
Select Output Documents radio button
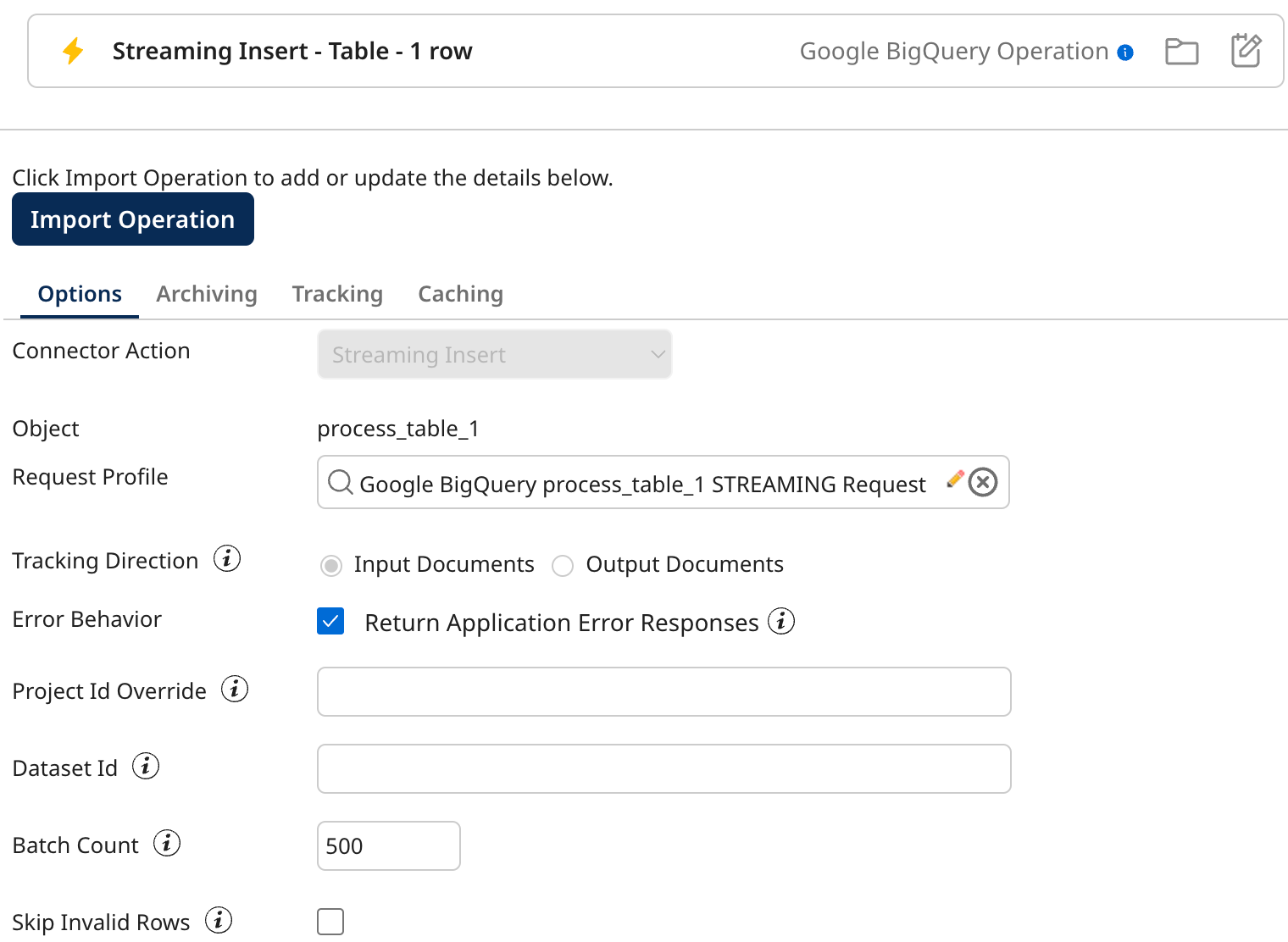coord(563,565)
